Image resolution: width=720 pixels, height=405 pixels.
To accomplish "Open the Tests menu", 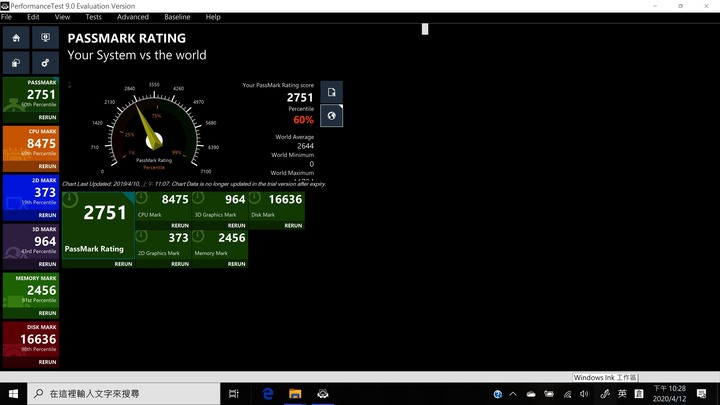I will click(94, 17).
